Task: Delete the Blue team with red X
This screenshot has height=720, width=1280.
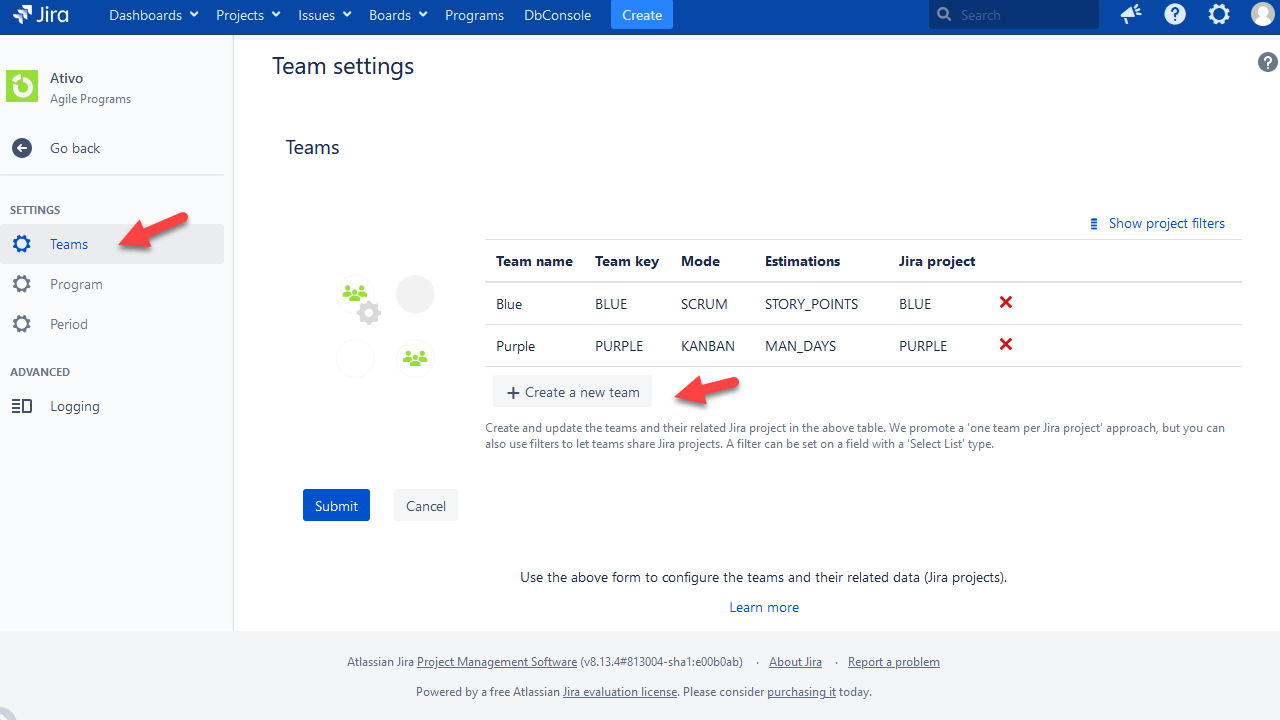Action: coord(1005,302)
